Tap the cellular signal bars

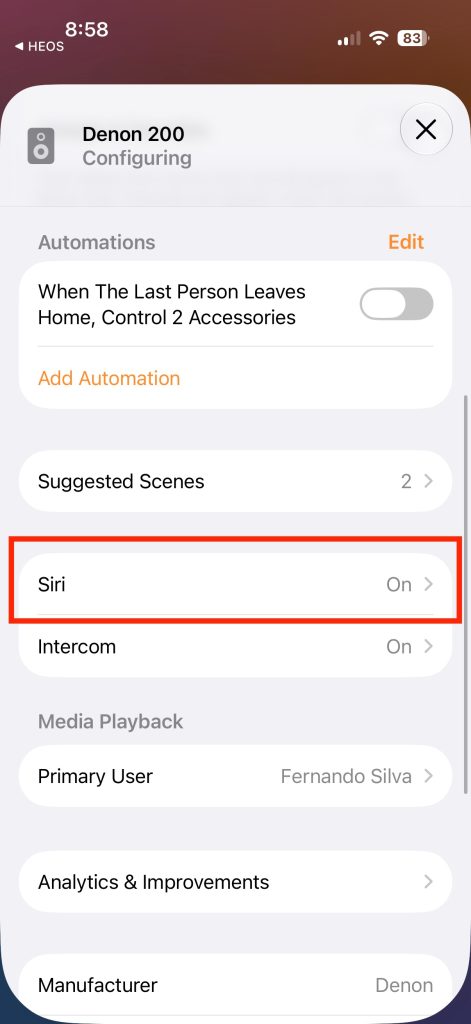[349, 39]
